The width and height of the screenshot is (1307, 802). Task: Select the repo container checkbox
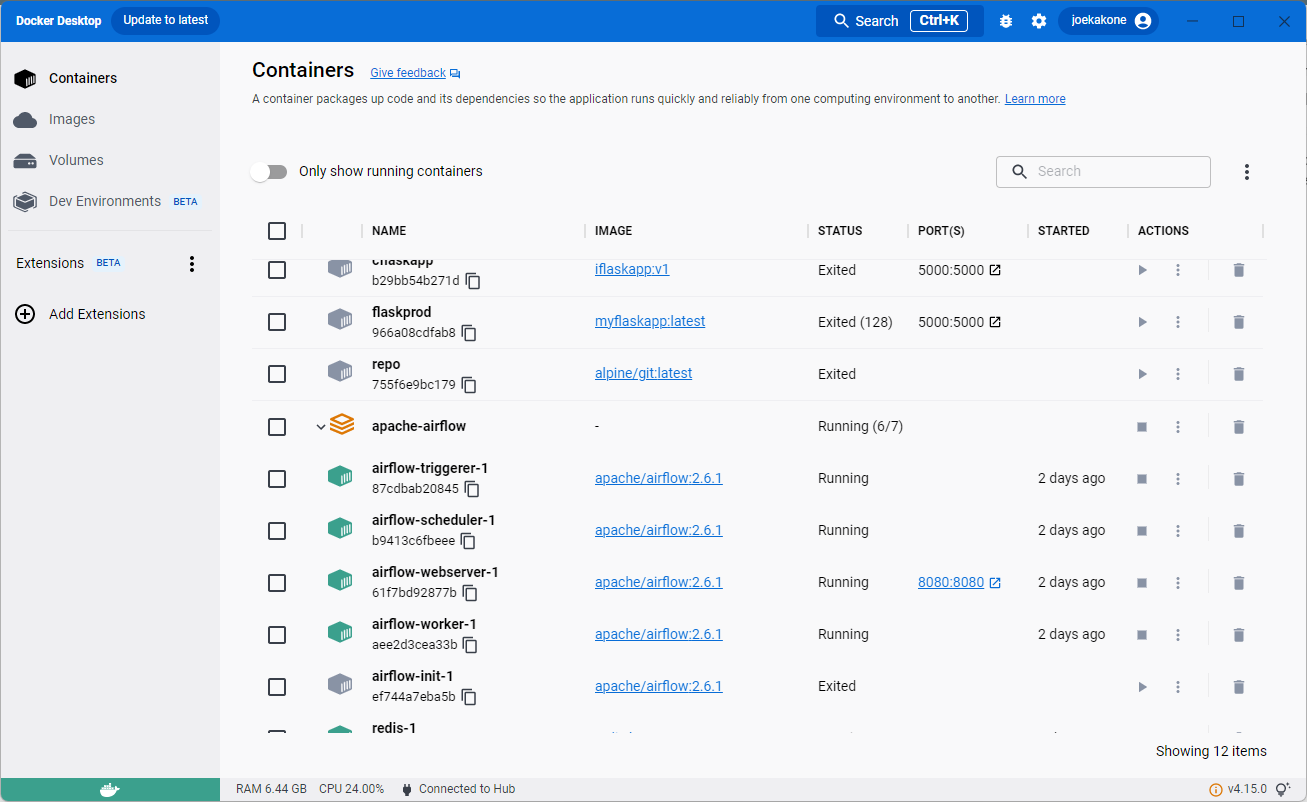277,374
